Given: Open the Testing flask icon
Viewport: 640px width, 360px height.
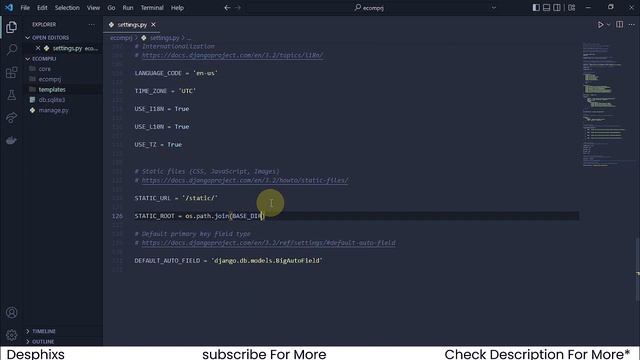Looking at the screenshot, I should (x=11, y=95).
